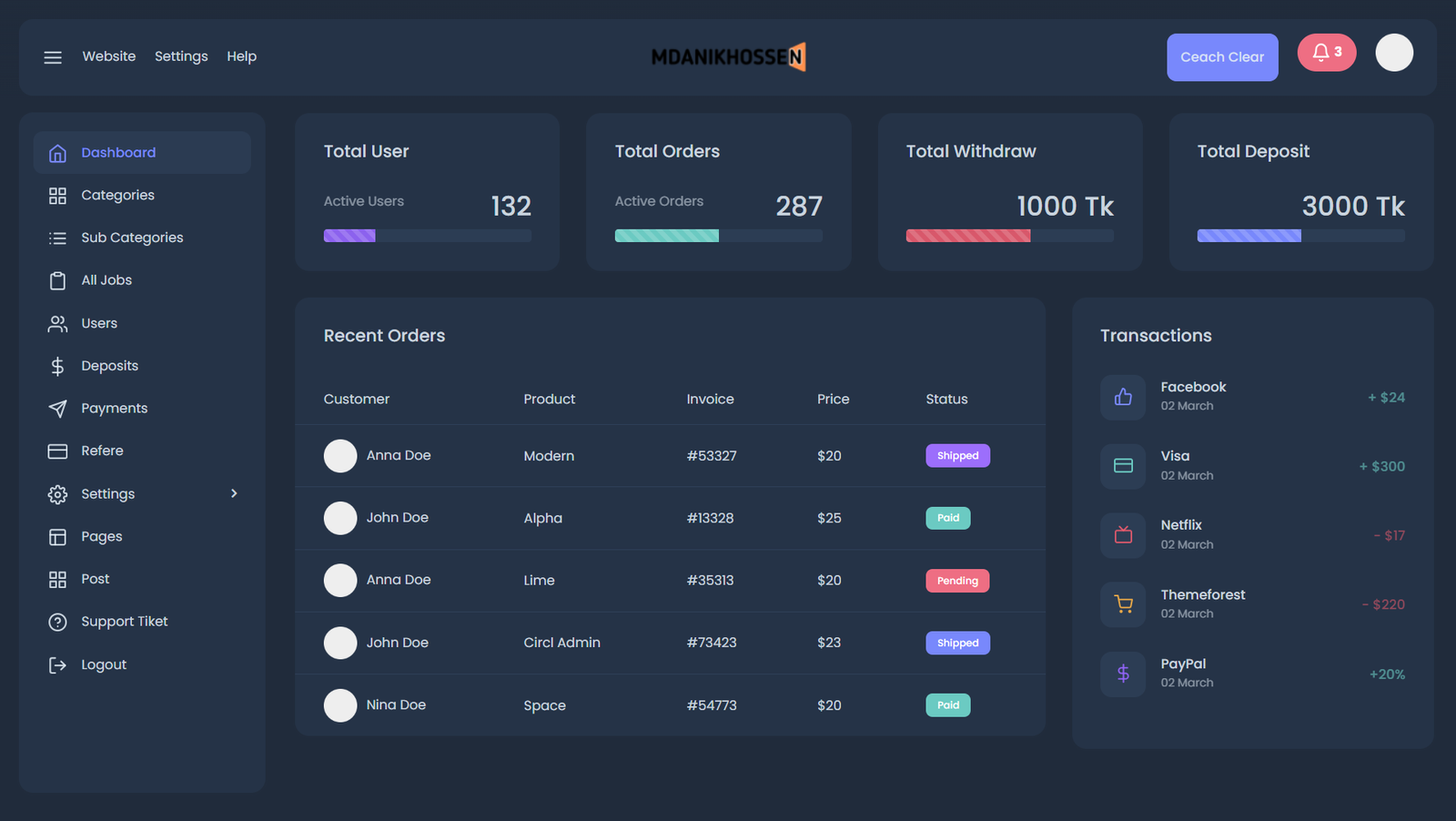
Task: Click the Dashboard home icon
Action: 57,153
